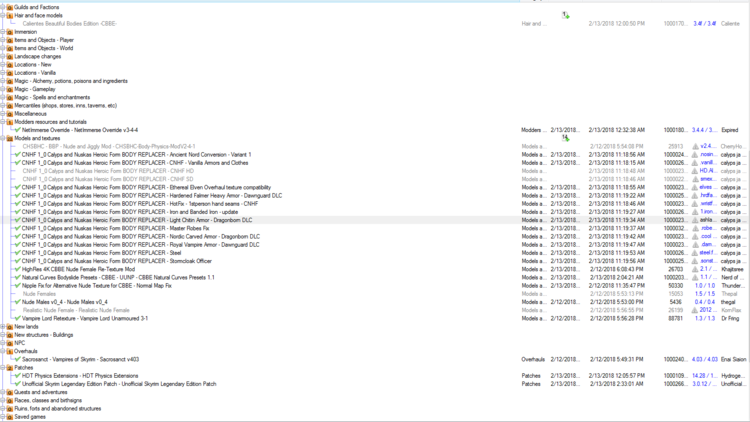Collapse the Hair and face models category

[x=2, y=15]
